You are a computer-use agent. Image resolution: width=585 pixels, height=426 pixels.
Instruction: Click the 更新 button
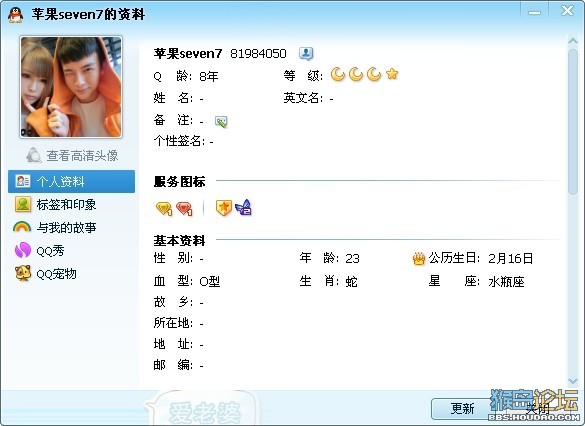point(462,408)
